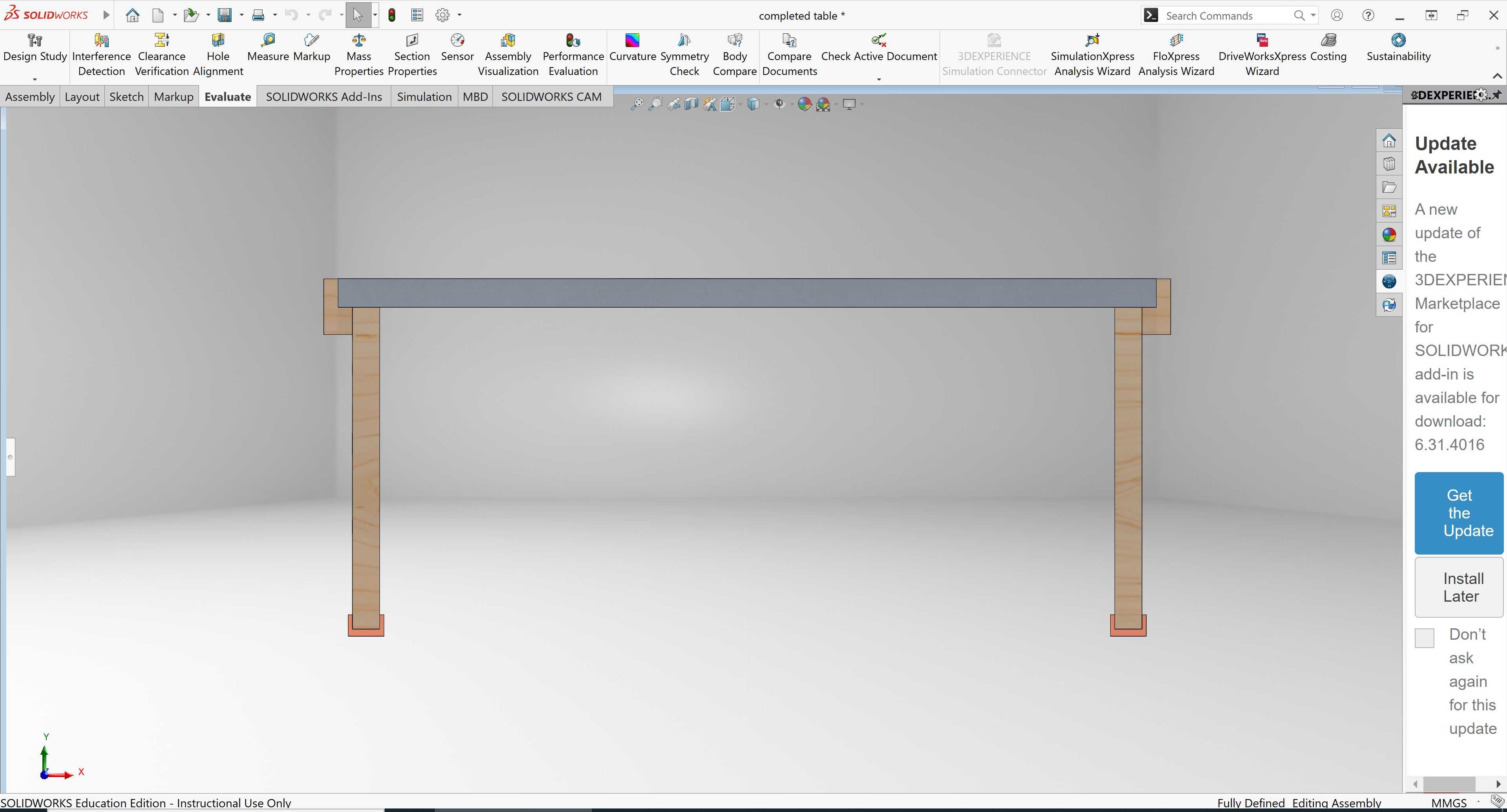
Task: Expand the Save button dropdown arrow
Action: [241, 15]
